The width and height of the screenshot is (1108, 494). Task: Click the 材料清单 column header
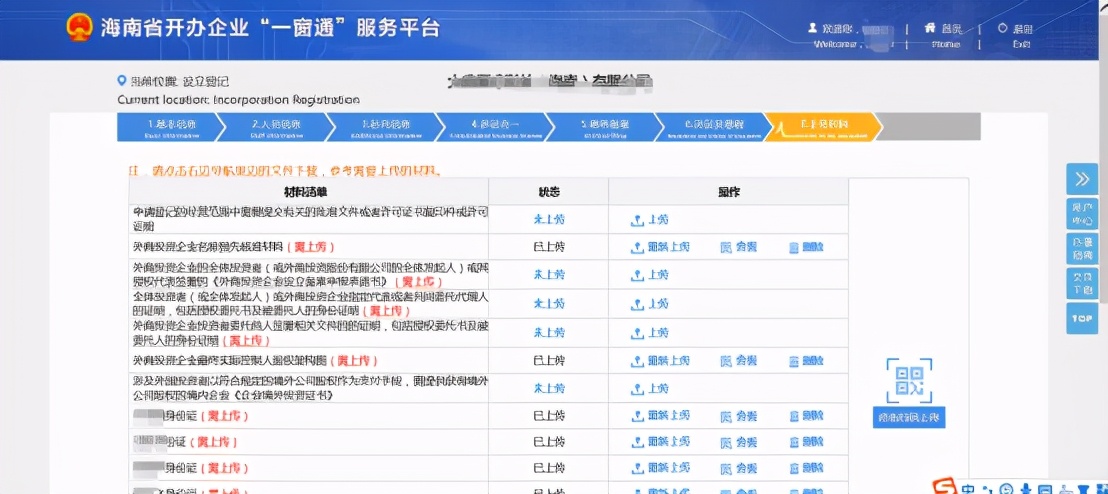tap(308, 192)
